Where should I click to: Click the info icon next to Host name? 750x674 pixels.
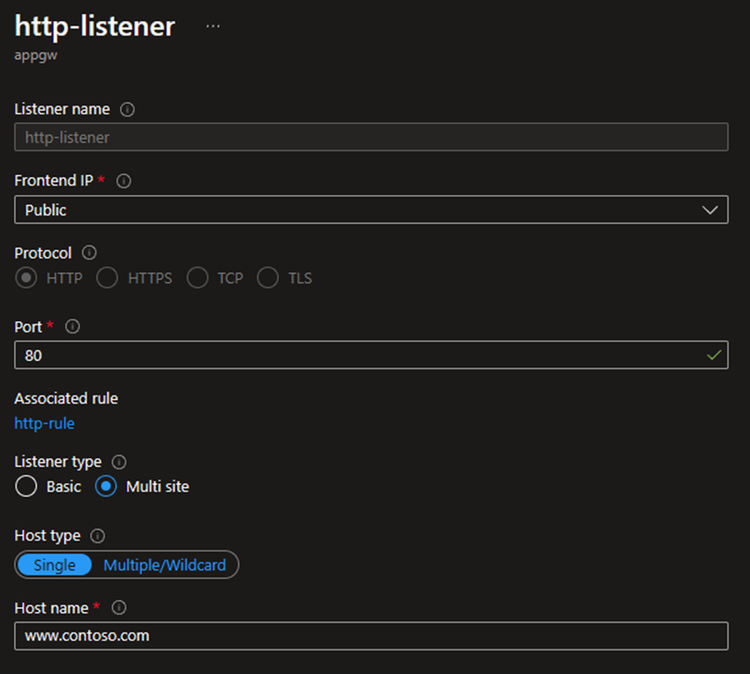point(119,608)
